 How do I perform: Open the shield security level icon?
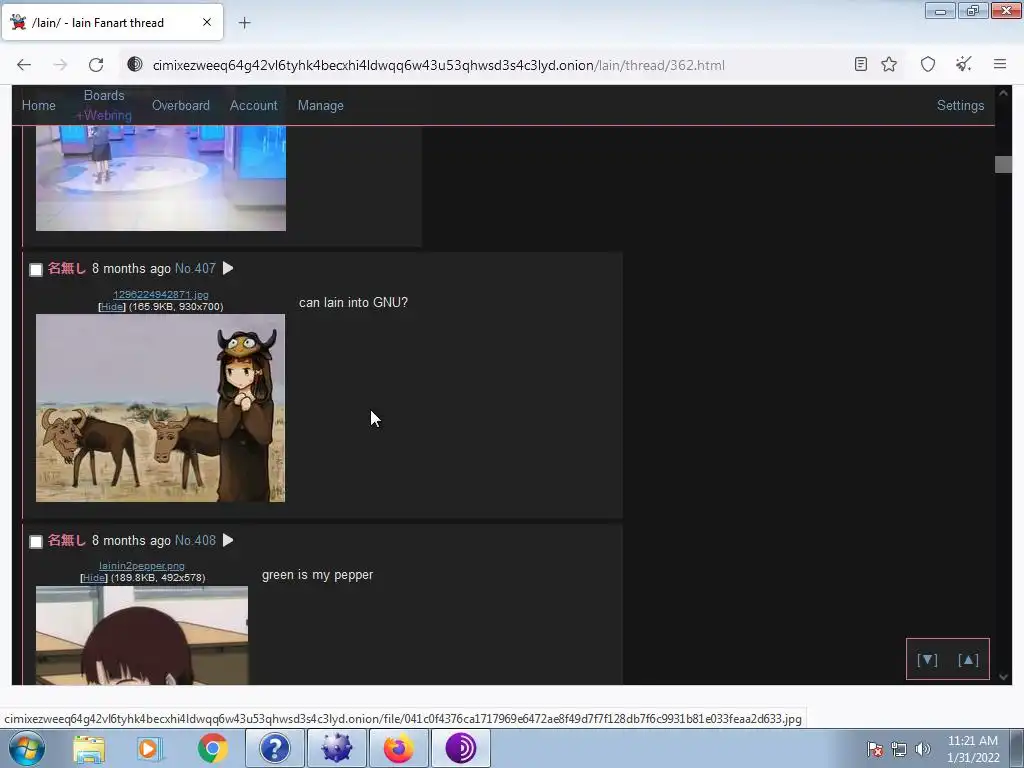pyautogui.click(x=928, y=64)
